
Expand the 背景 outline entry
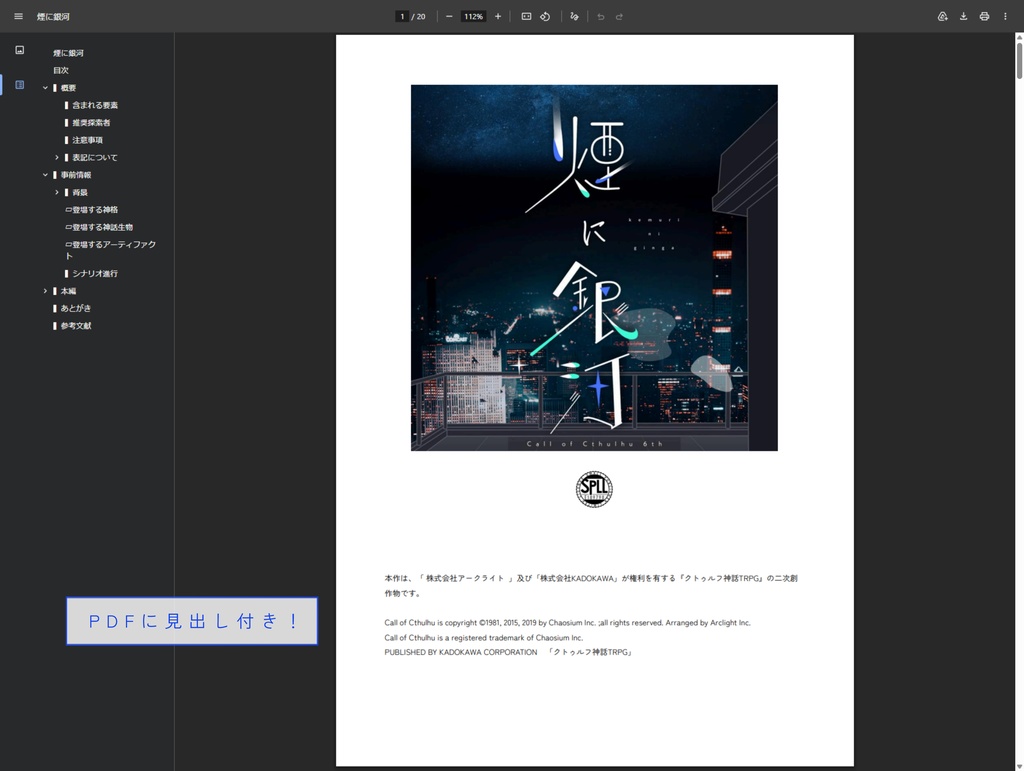[x=57, y=191]
